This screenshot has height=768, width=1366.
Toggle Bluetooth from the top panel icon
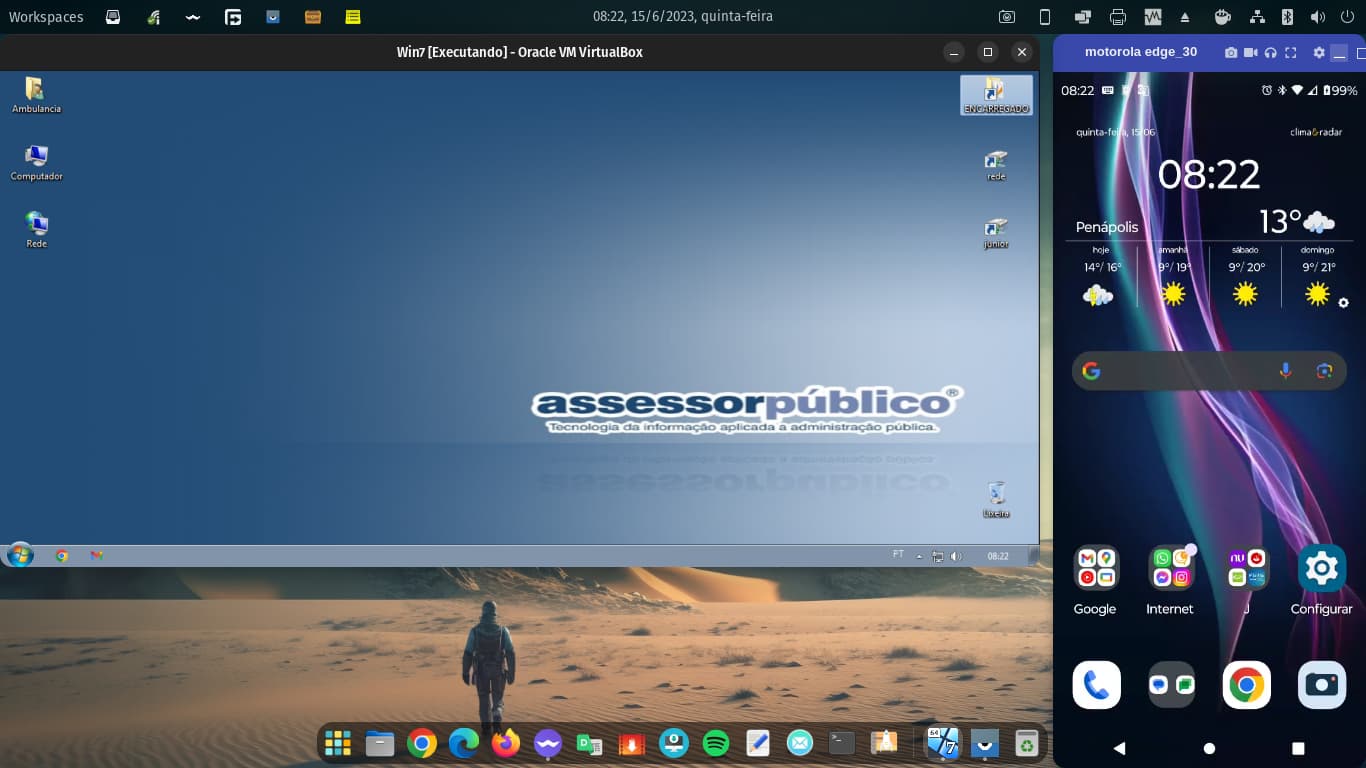click(x=1288, y=17)
